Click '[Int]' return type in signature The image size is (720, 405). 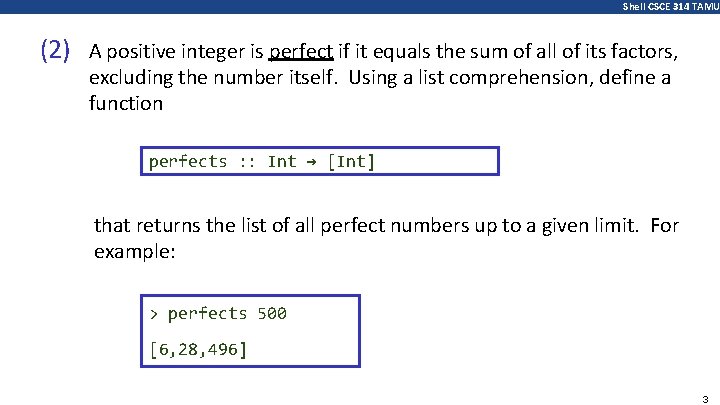click(x=351, y=162)
